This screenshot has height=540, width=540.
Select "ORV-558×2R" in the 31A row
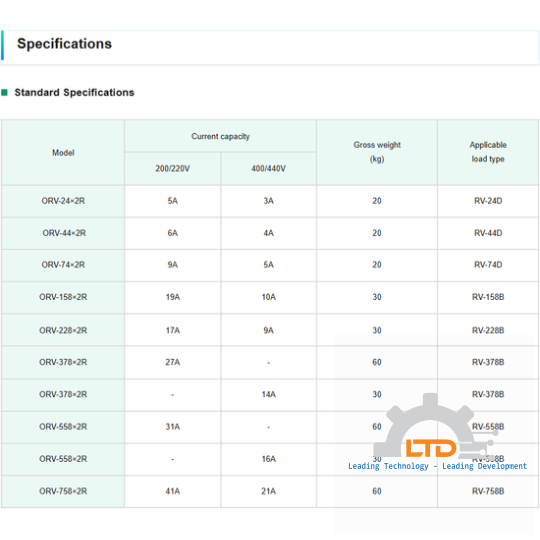[63, 427]
